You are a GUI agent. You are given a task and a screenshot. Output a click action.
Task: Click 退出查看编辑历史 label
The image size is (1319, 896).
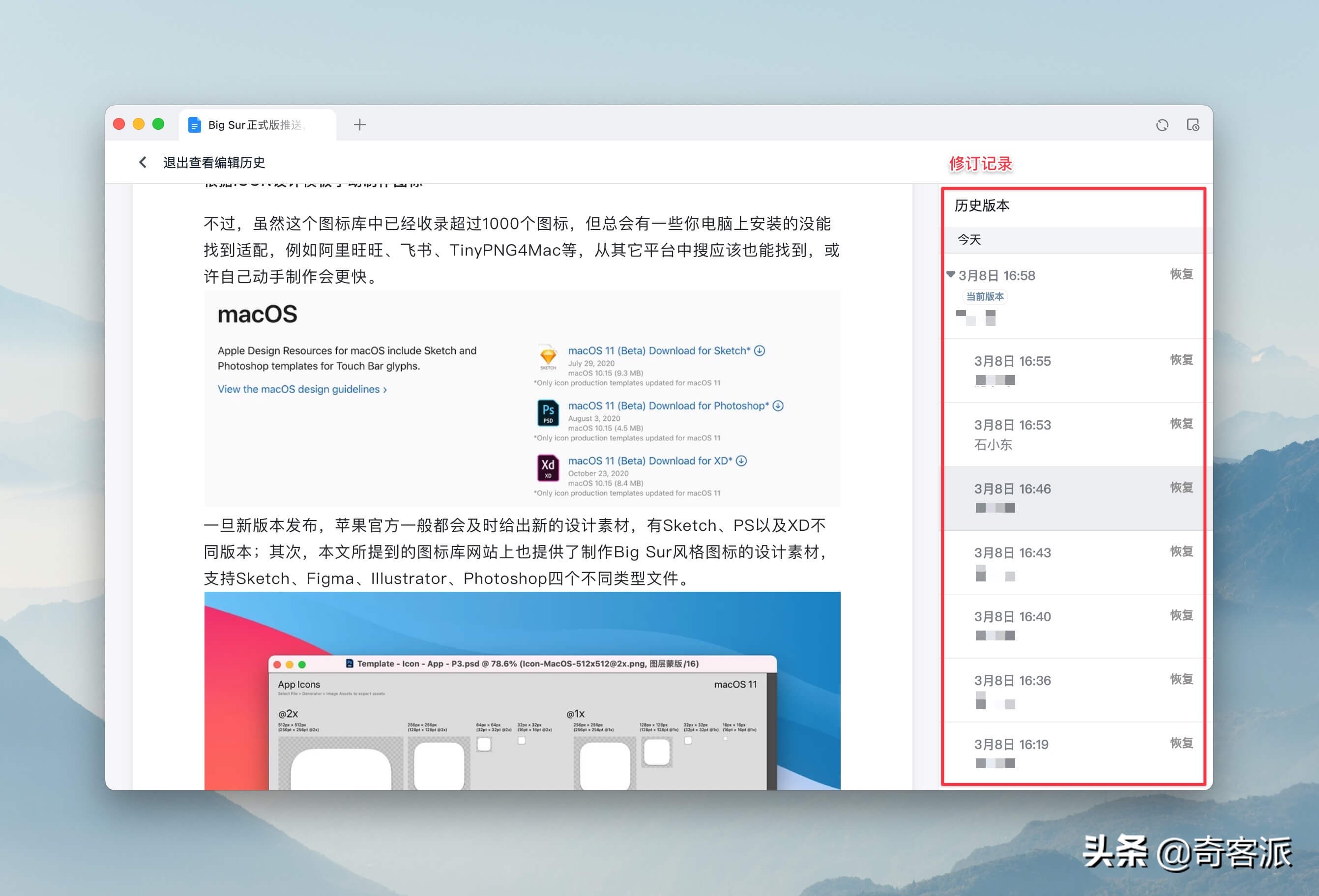214,162
